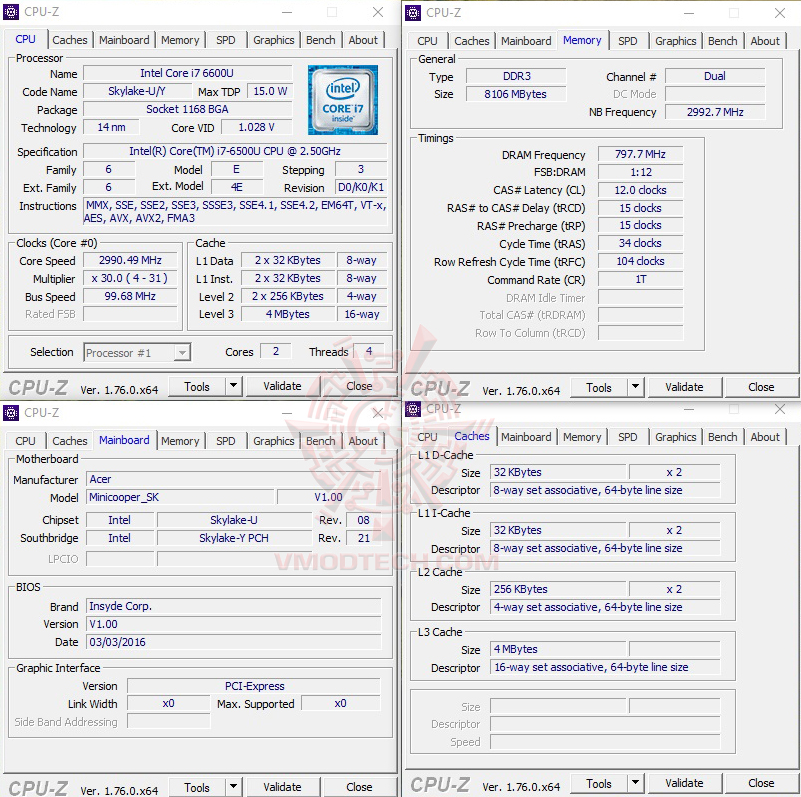
Task: Open the Processor #1 selection combo box
Action: 137,352
